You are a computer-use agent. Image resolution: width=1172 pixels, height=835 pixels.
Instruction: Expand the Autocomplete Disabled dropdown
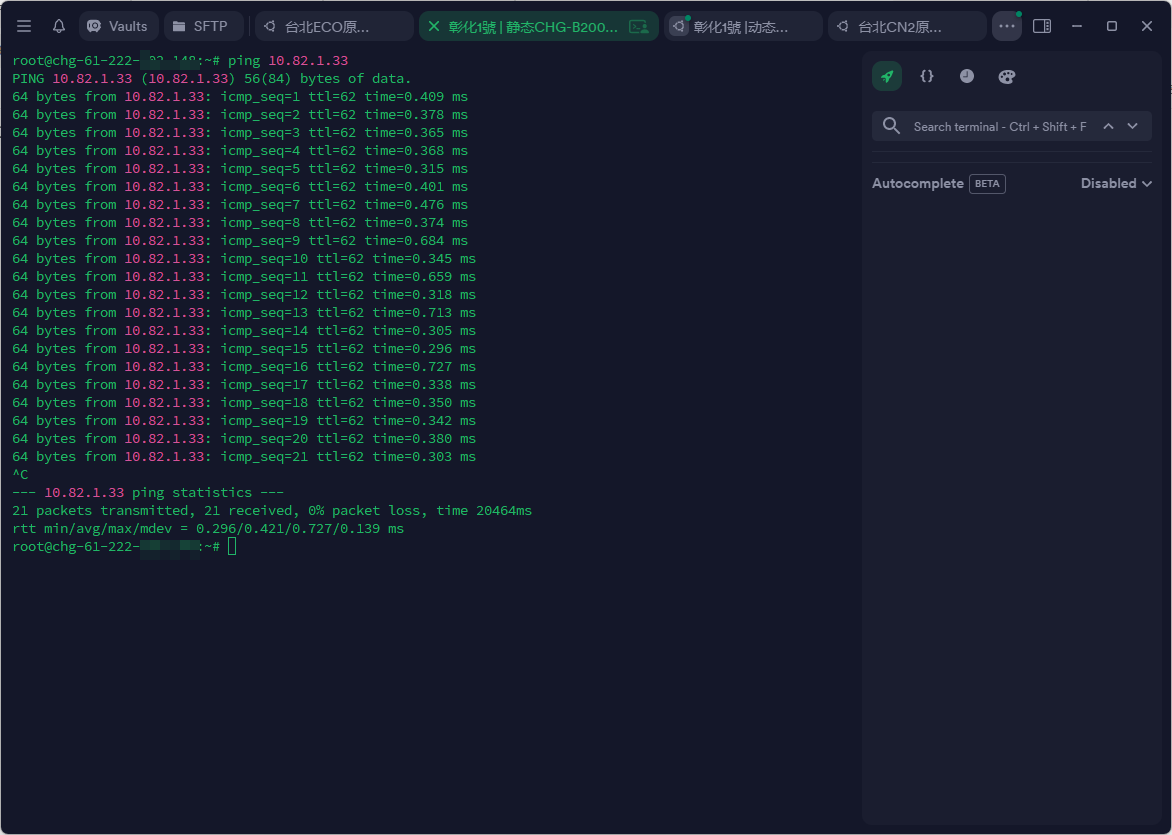pyautogui.click(x=1116, y=184)
